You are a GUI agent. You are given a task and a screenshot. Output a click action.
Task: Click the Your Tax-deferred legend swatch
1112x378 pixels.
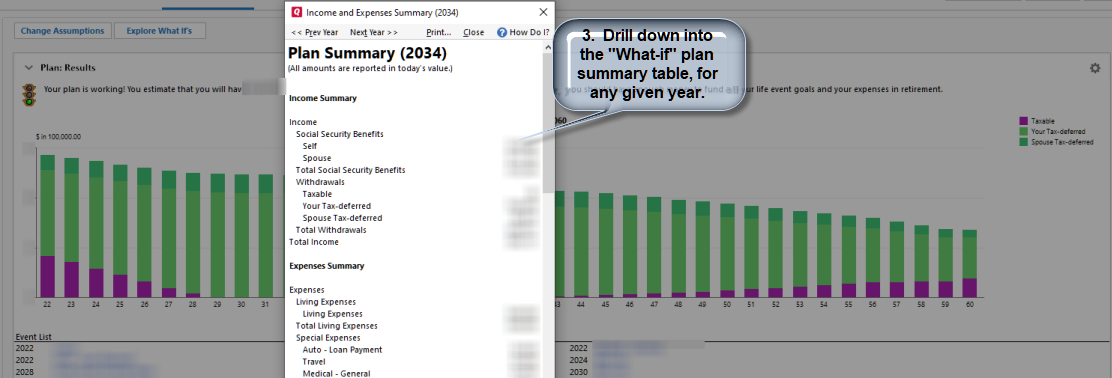1023,132
